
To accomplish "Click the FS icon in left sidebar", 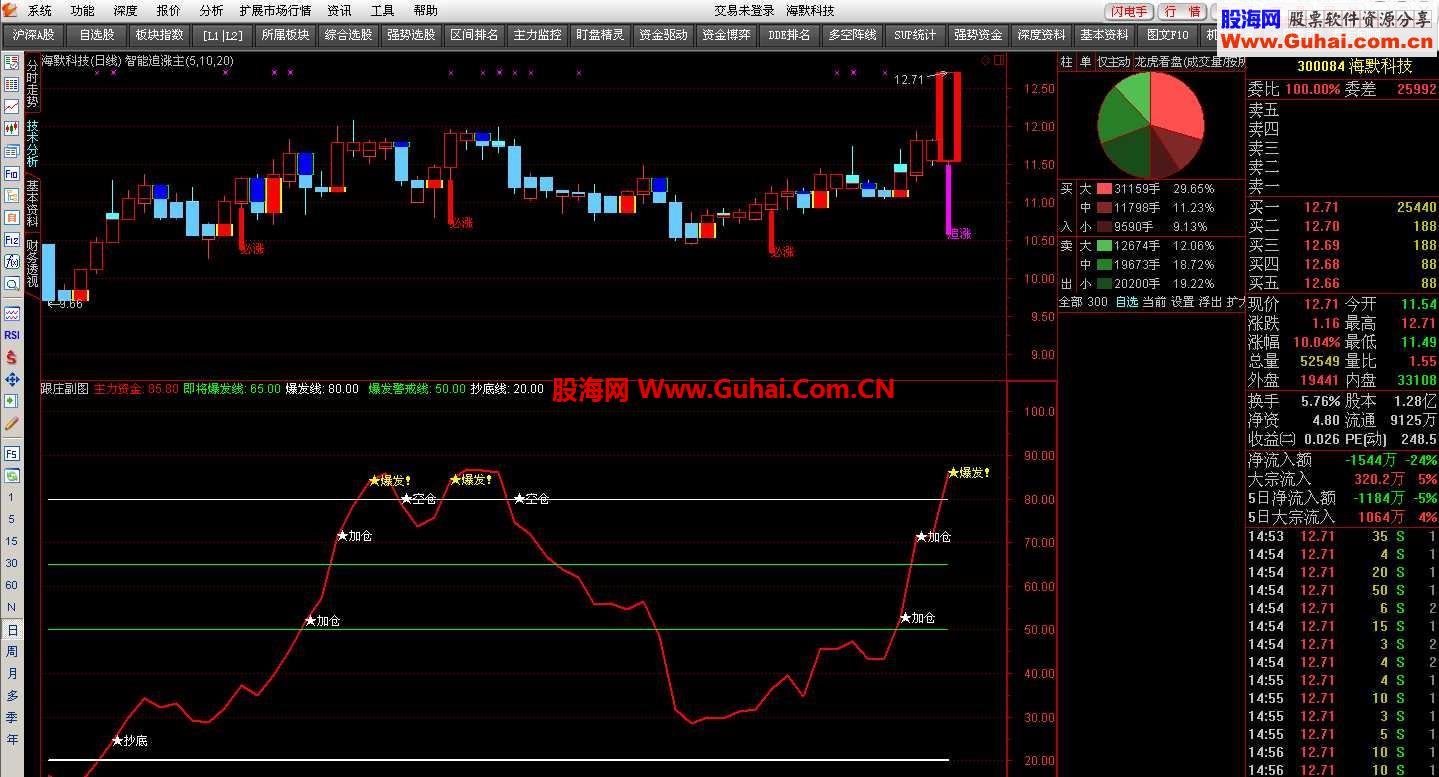I will pos(12,455).
